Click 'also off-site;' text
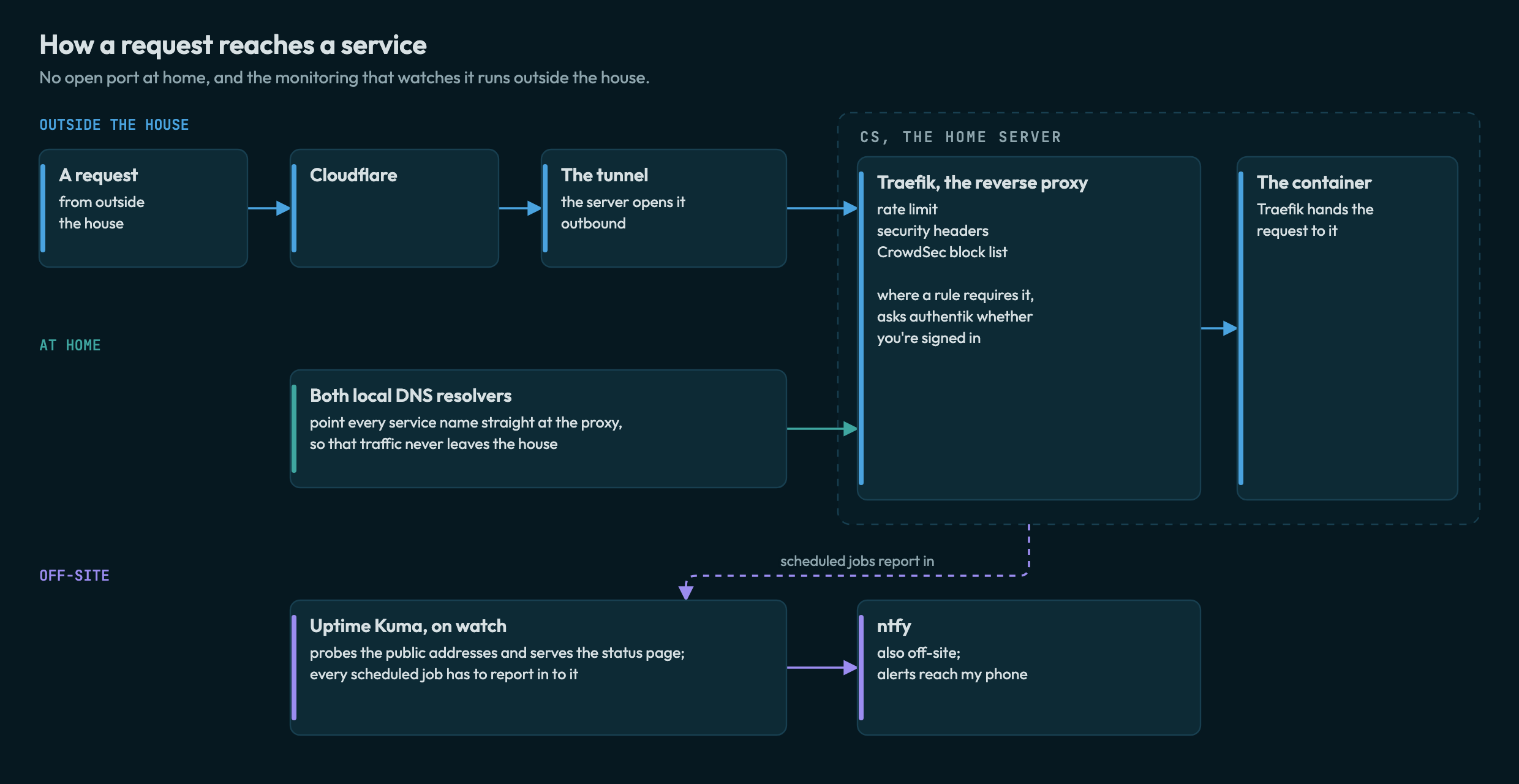Viewport: 1519px width, 784px height. pos(919,653)
